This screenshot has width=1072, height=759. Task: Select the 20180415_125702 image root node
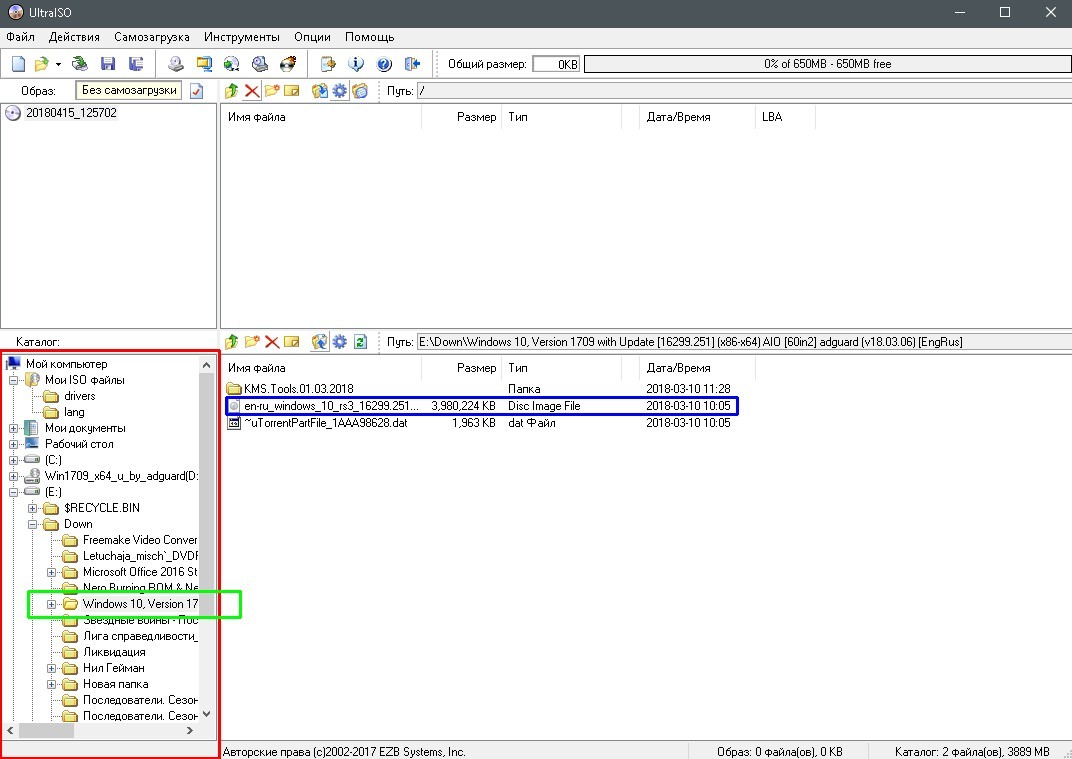pyautogui.click(x=71, y=113)
